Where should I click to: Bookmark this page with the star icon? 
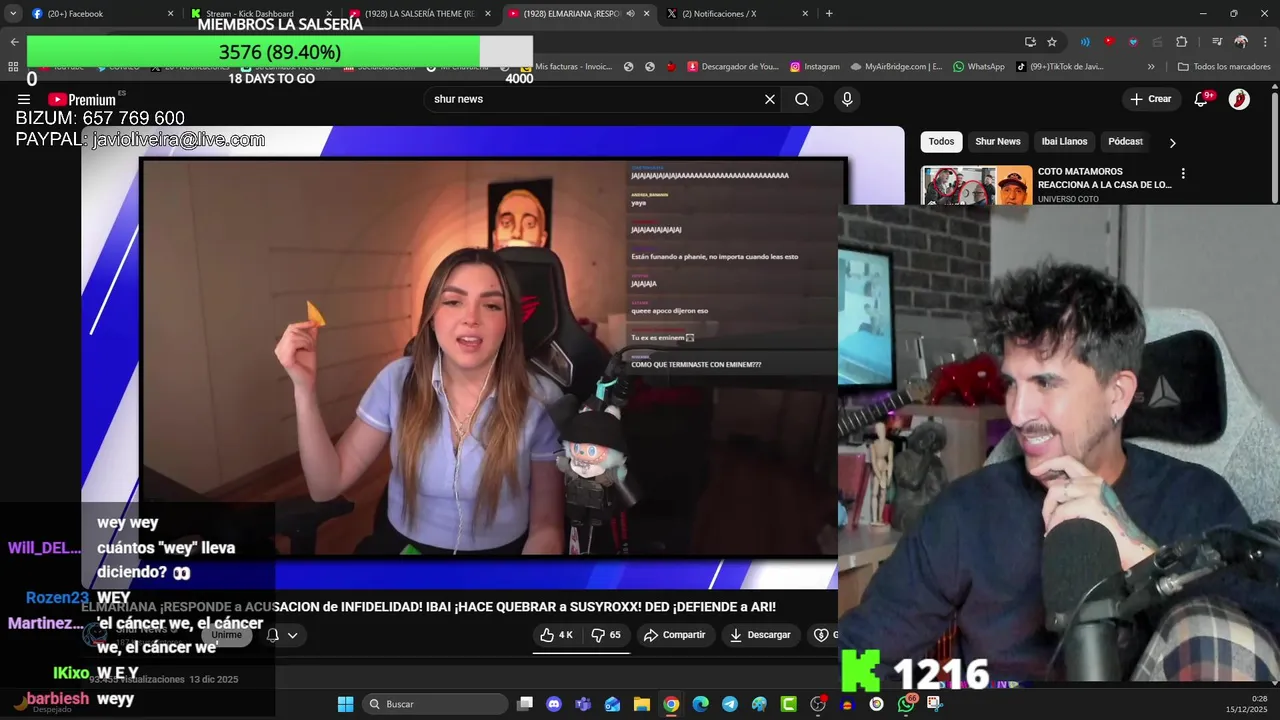click(x=1052, y=42)
